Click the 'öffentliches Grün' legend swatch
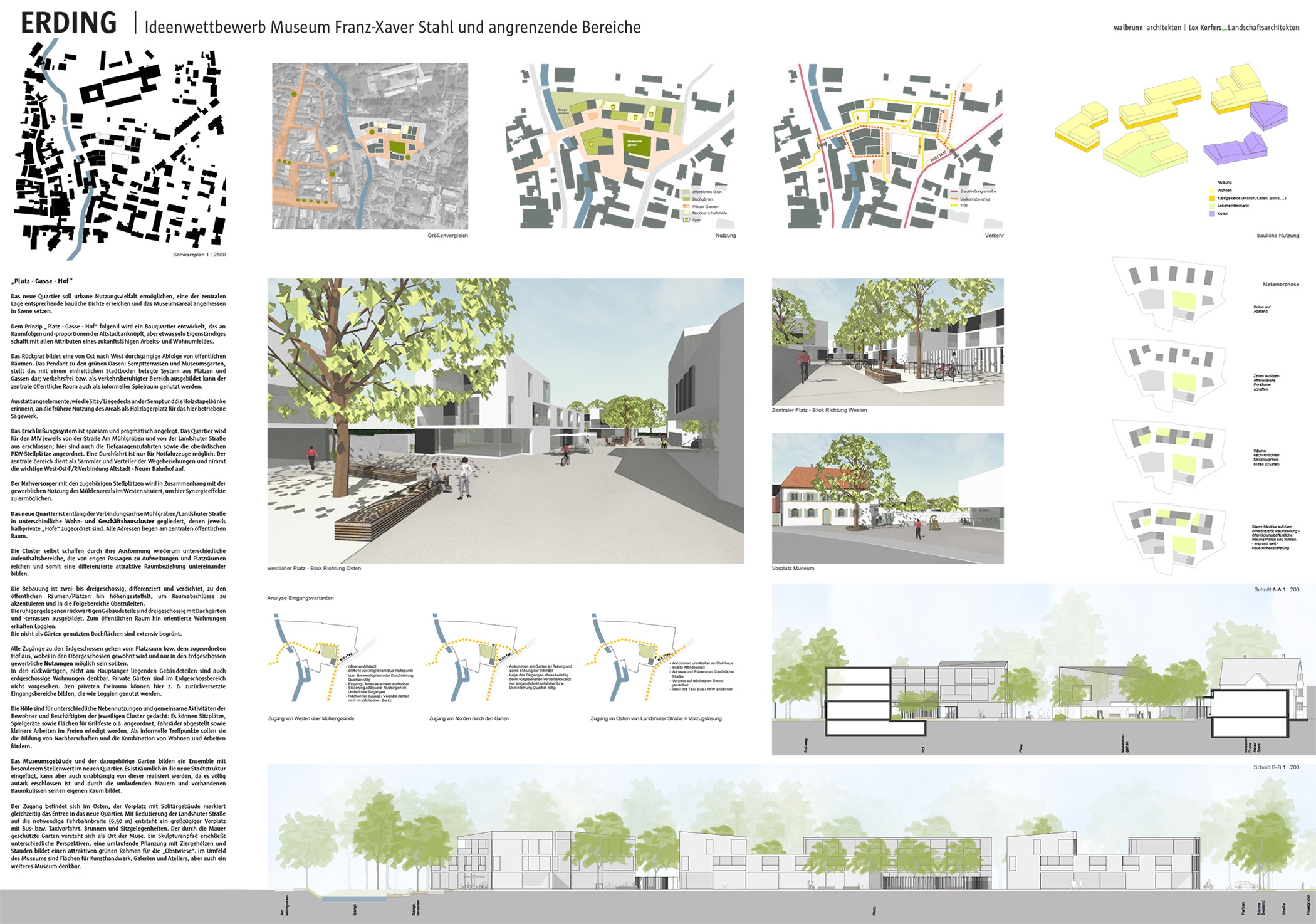Image resolution: width=1316 pixels, height=924 pixels. click(x=686, y=192)
